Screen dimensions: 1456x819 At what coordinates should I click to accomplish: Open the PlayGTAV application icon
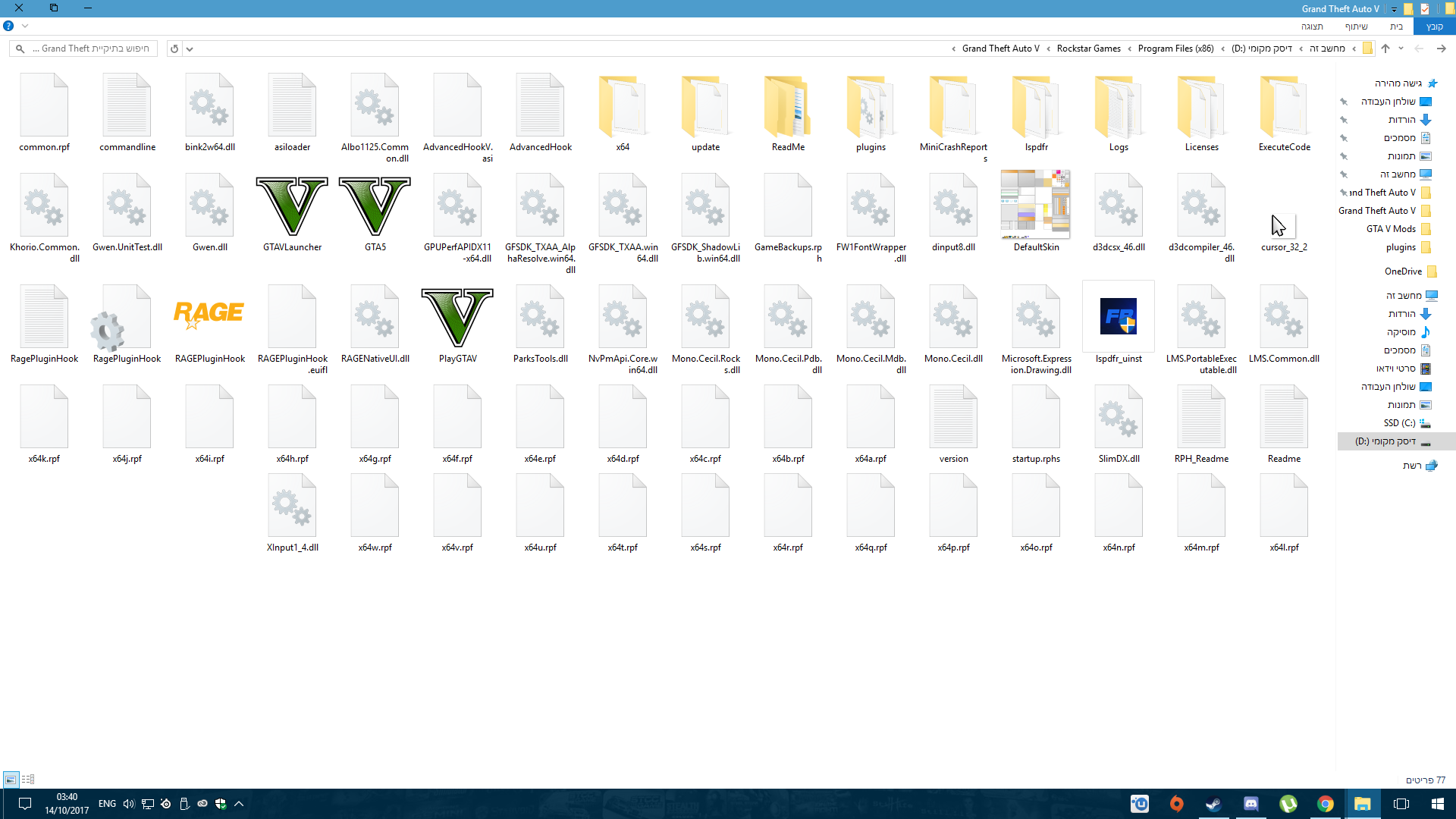coord(457,318)
